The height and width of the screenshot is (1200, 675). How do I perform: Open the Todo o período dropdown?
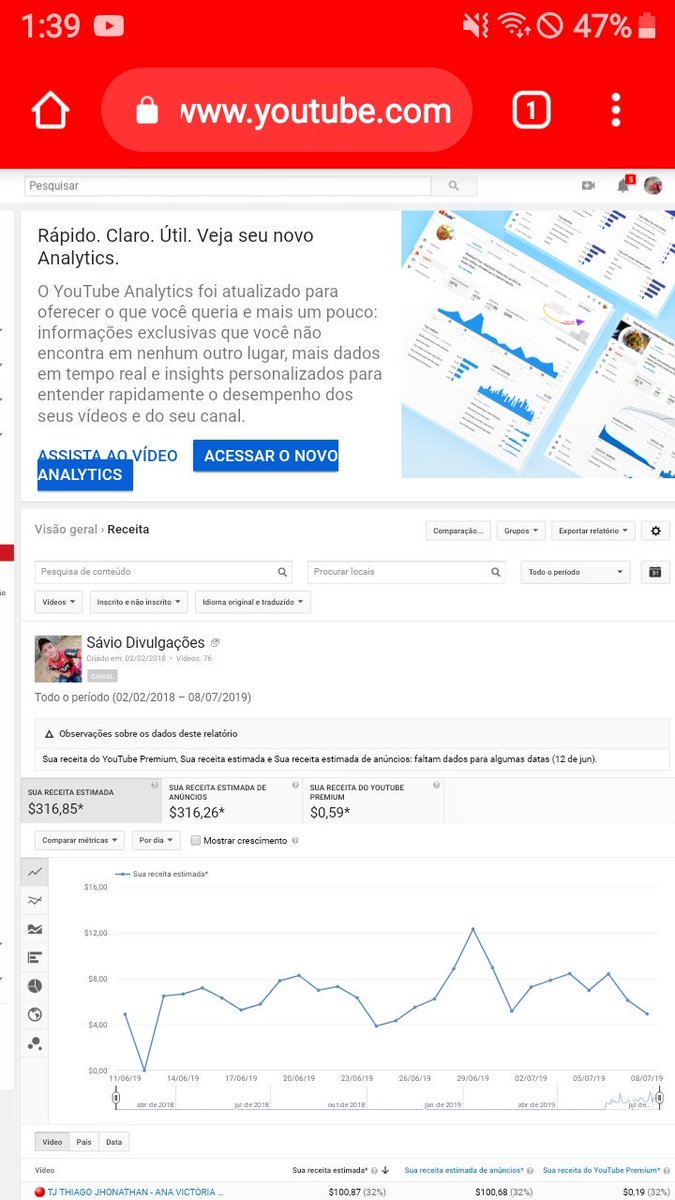point(575,572)
